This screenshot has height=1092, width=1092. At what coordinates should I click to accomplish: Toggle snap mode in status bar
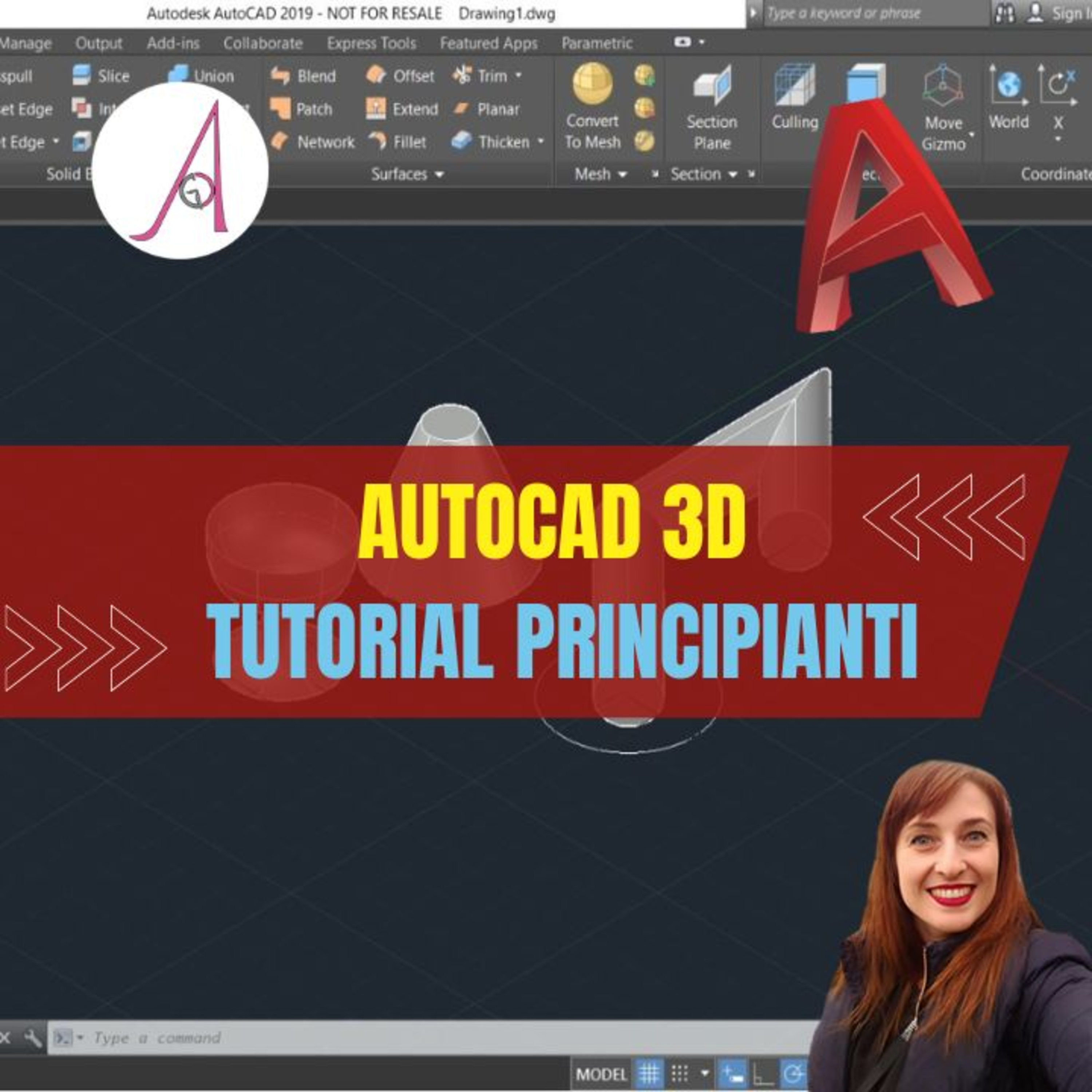(x=680, y=1073)
